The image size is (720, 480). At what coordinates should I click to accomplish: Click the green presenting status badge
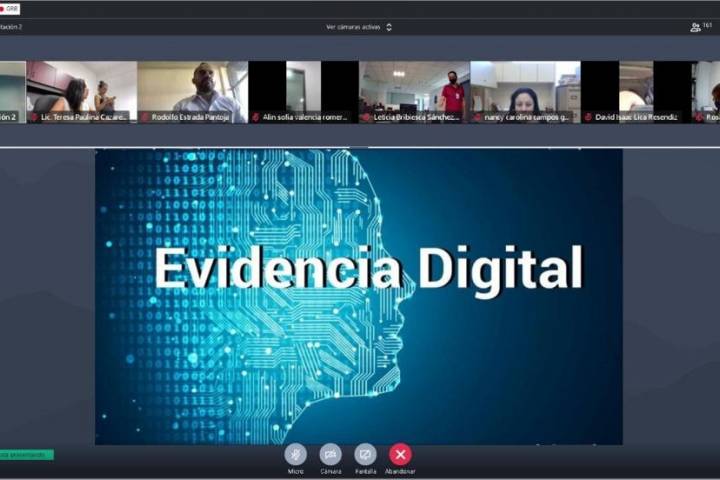click(26, 454)
